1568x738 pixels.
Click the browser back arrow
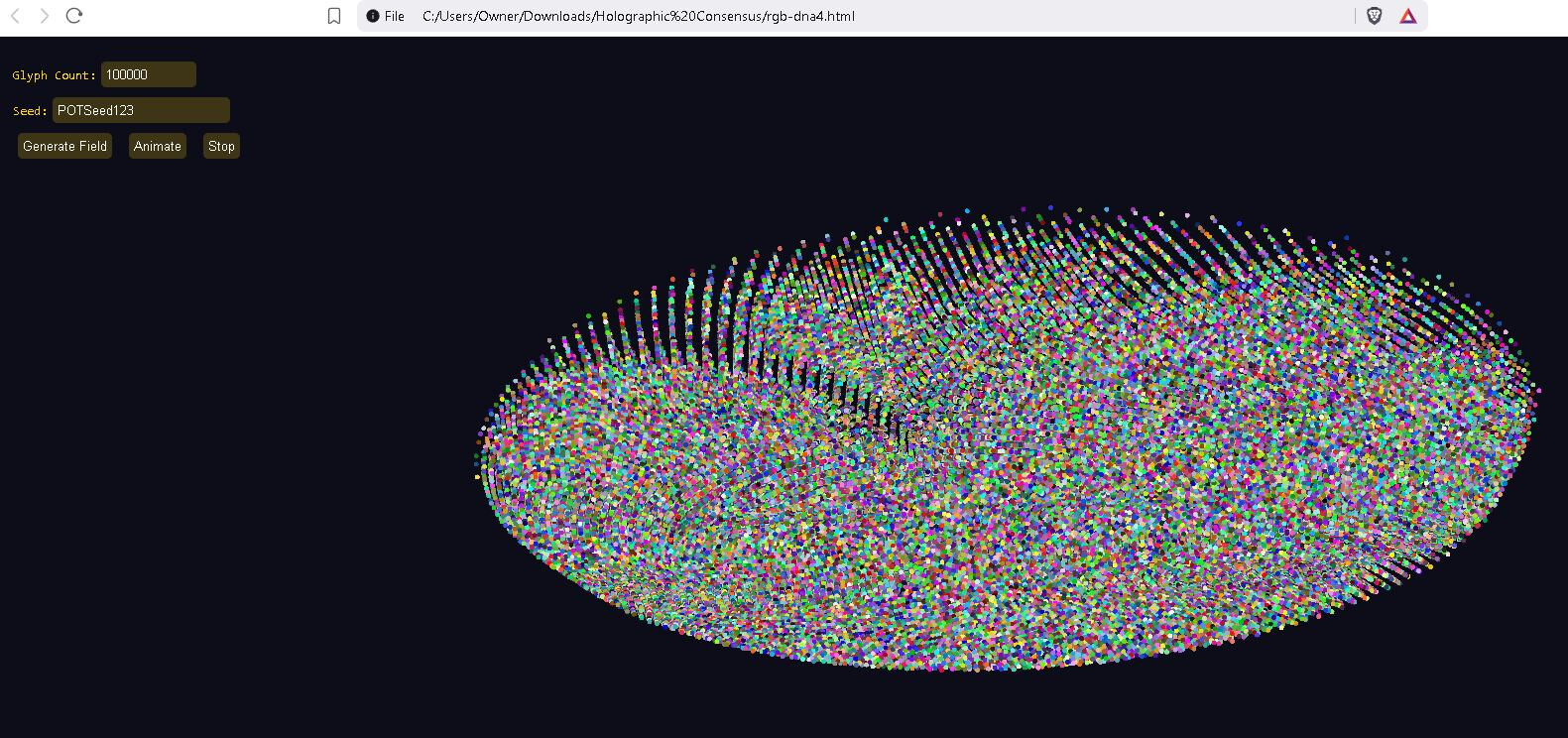[x=16, y=16]
